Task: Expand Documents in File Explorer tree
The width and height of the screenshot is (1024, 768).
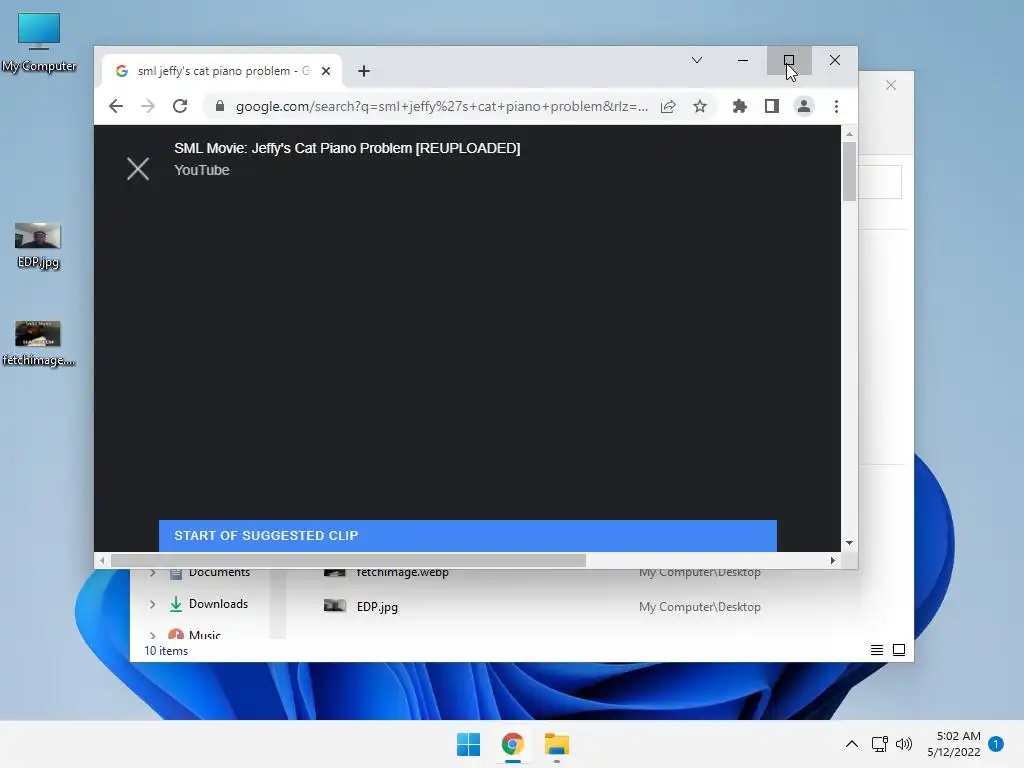Action: tap(152, 573)
